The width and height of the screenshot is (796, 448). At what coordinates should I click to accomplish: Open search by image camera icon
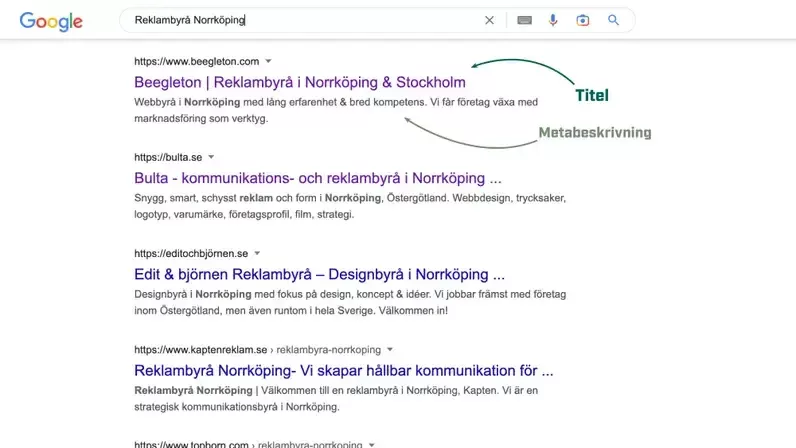point(583,20)
